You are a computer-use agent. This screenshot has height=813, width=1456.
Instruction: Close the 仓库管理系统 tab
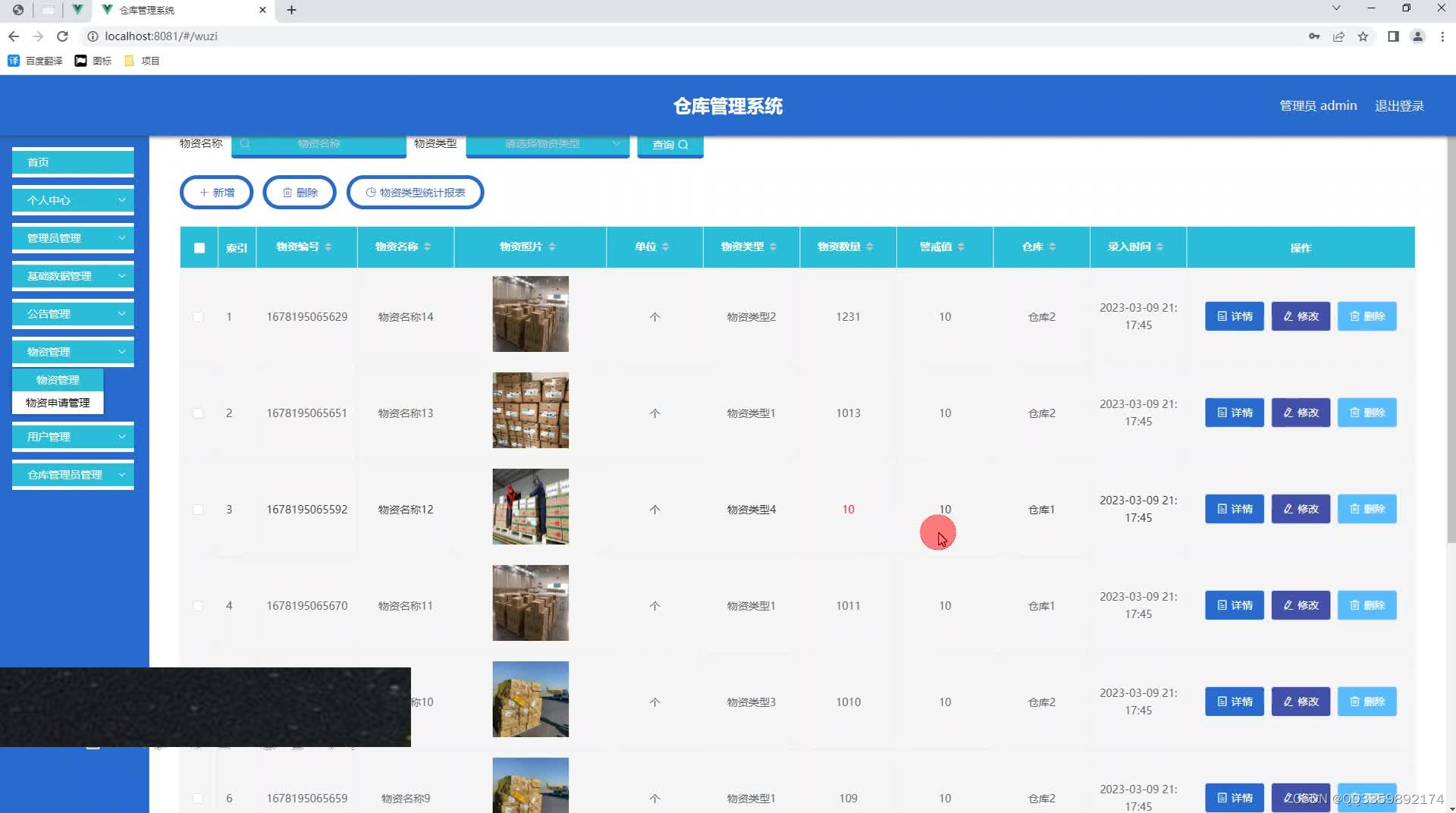(x=262, y=10)
